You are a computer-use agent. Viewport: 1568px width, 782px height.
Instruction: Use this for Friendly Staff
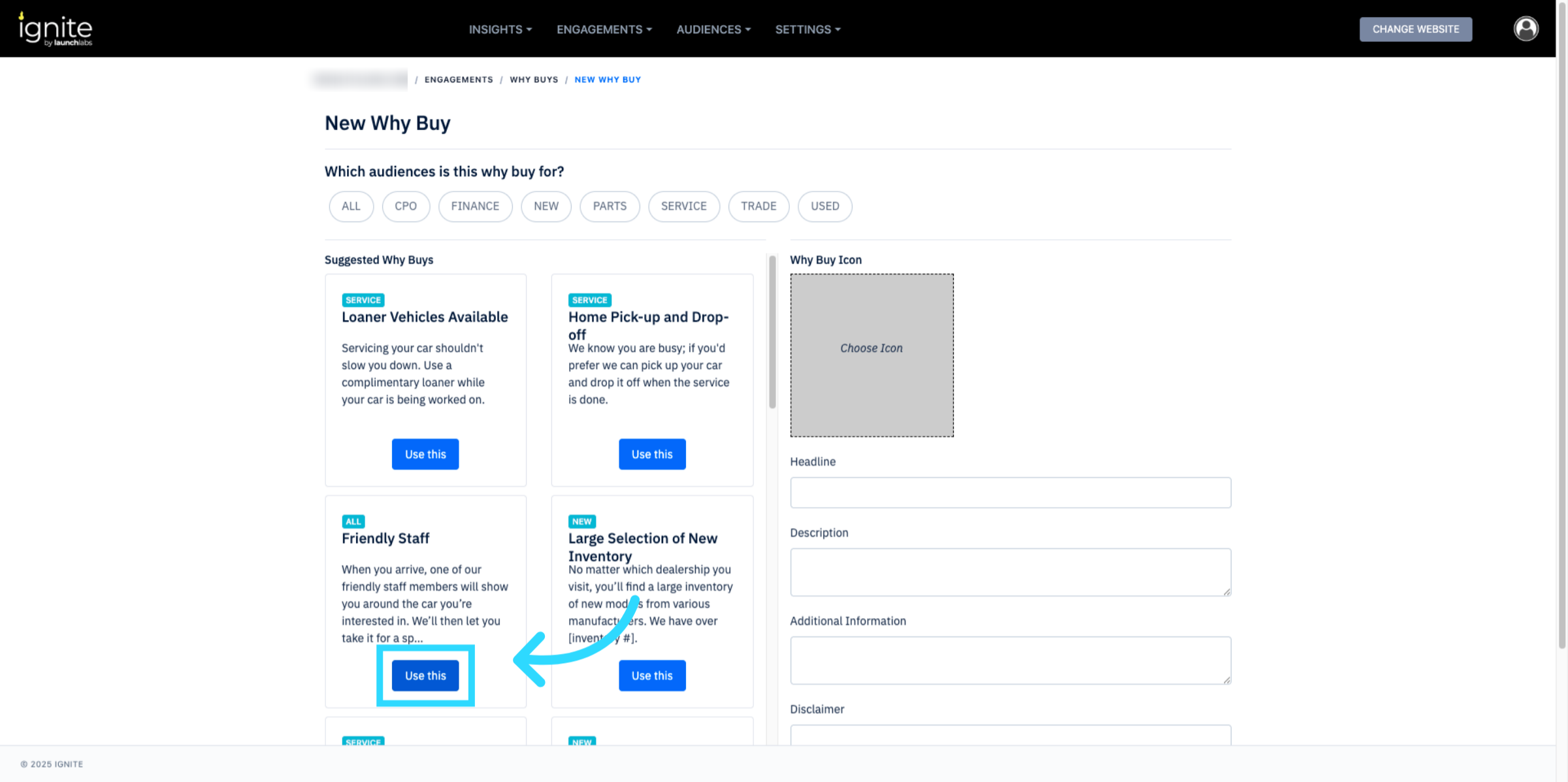click(x=425, y=676)
